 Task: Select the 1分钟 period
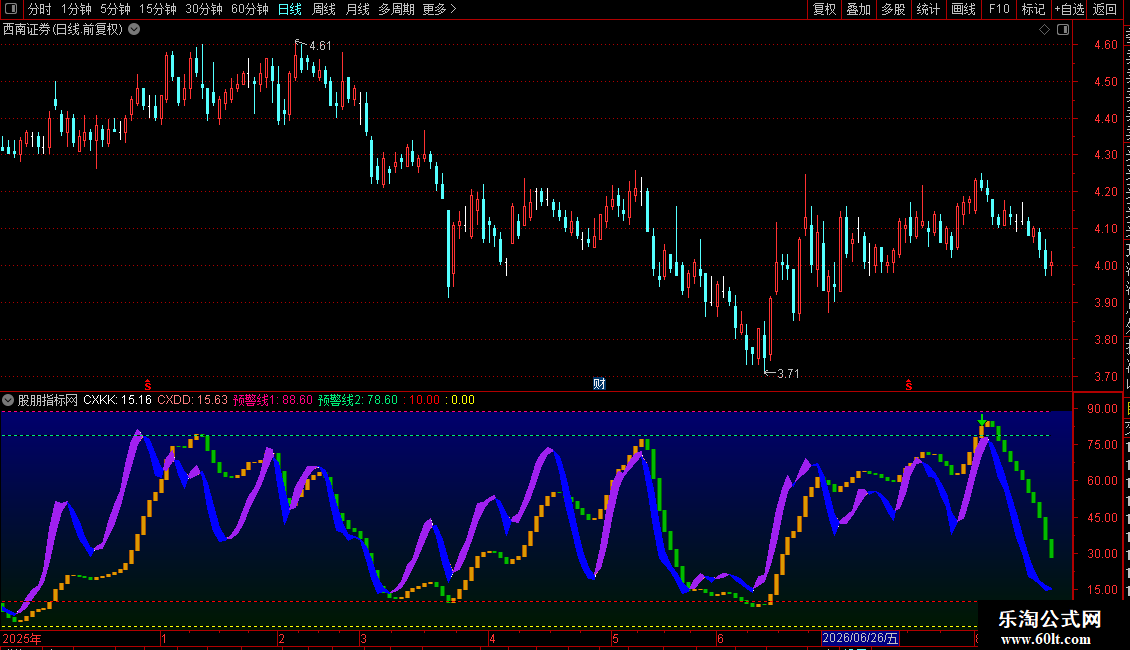tap(76, 9)
